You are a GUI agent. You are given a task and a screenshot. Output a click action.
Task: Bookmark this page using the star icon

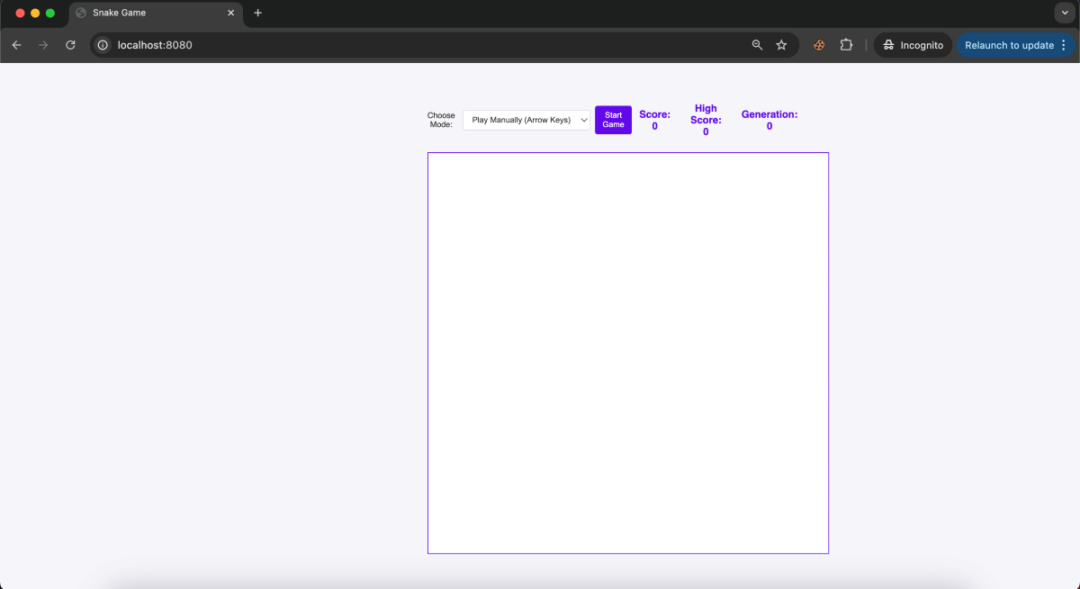(x=781, y=45)
